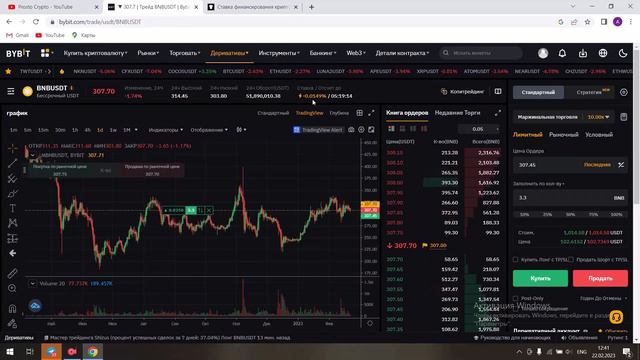The width and height of the screenshot is (640, 360).
Task: Check the Buy Long with TP/SL box
Action: (516, 260)
